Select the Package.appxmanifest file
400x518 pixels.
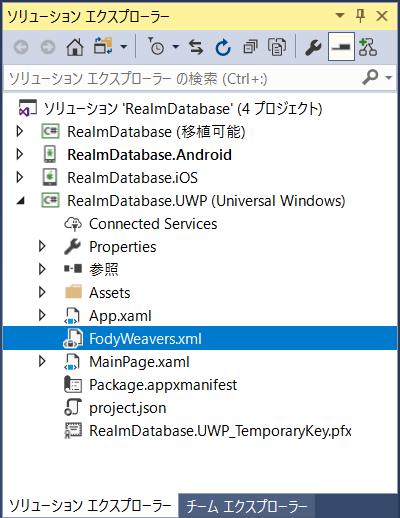pos(163,385)
